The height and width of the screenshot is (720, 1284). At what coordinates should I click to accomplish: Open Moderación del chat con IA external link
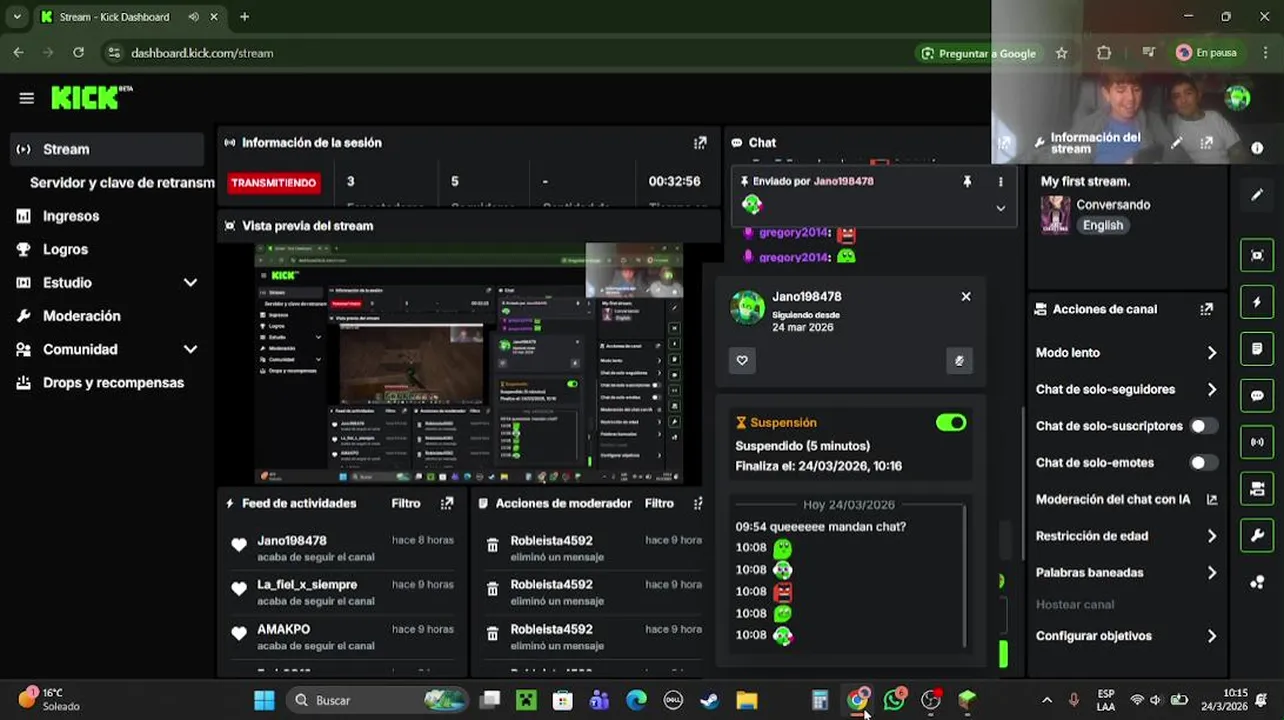click(1212, 499)
